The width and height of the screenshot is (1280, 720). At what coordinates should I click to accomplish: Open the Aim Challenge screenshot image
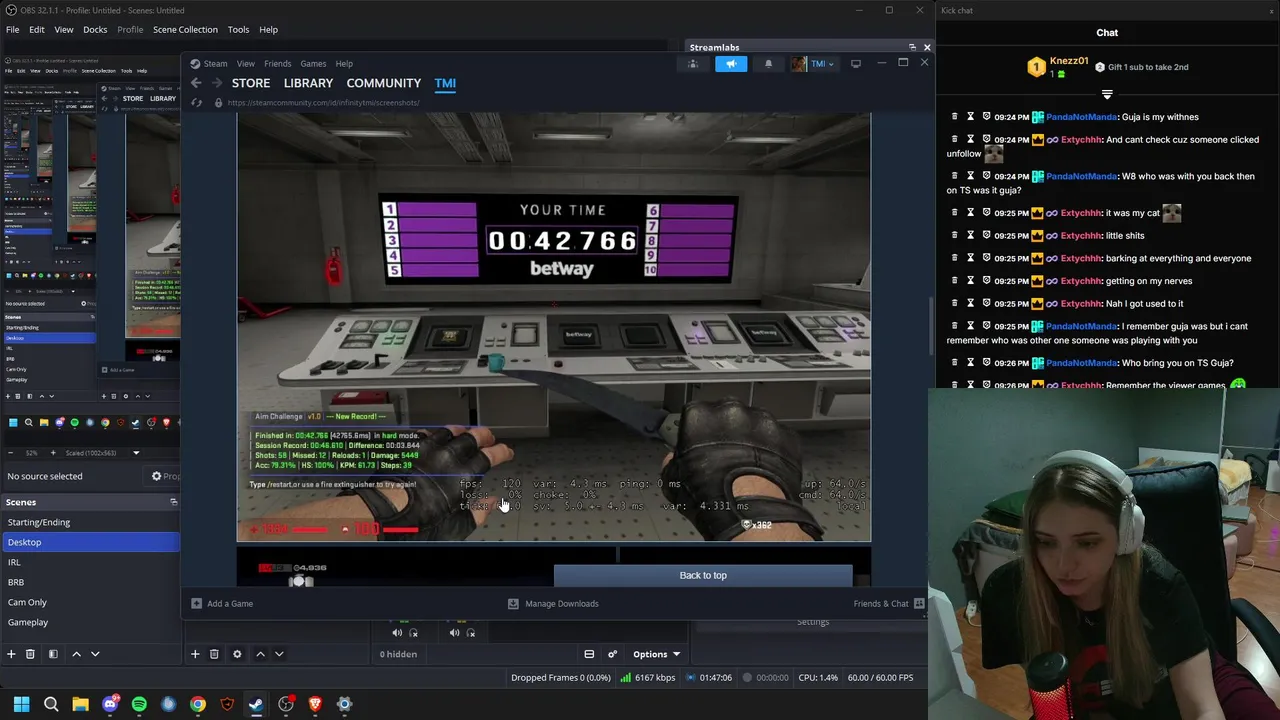[x=553, y=327]
